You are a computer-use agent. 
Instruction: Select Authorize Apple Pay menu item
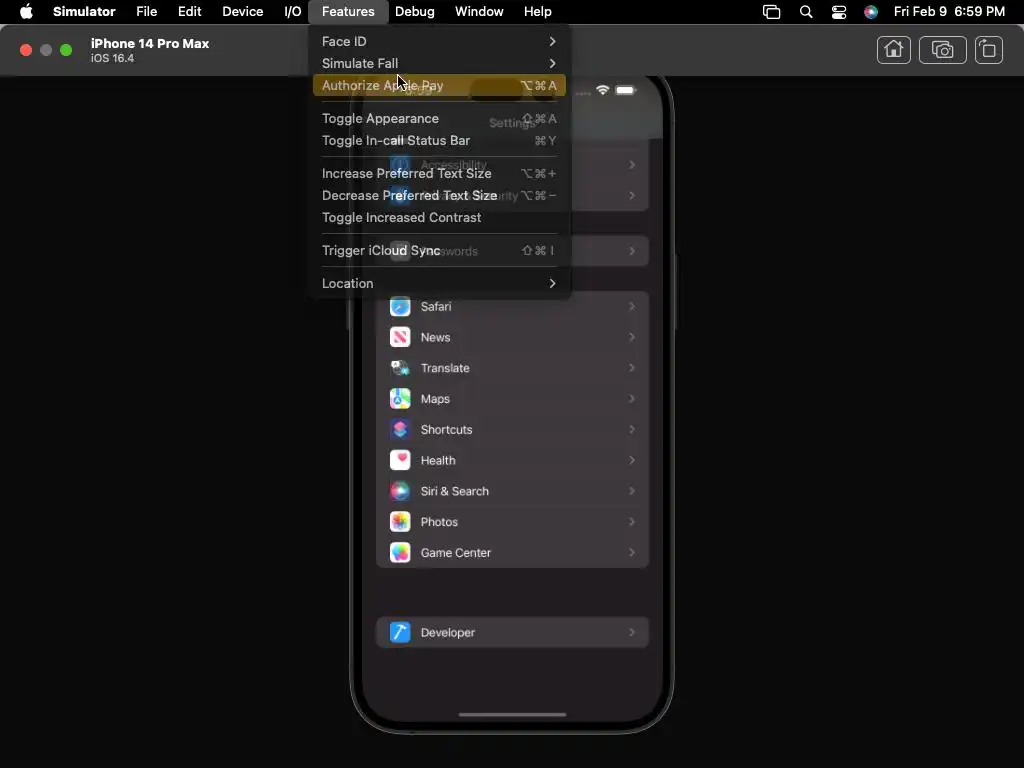coord(440,86)
